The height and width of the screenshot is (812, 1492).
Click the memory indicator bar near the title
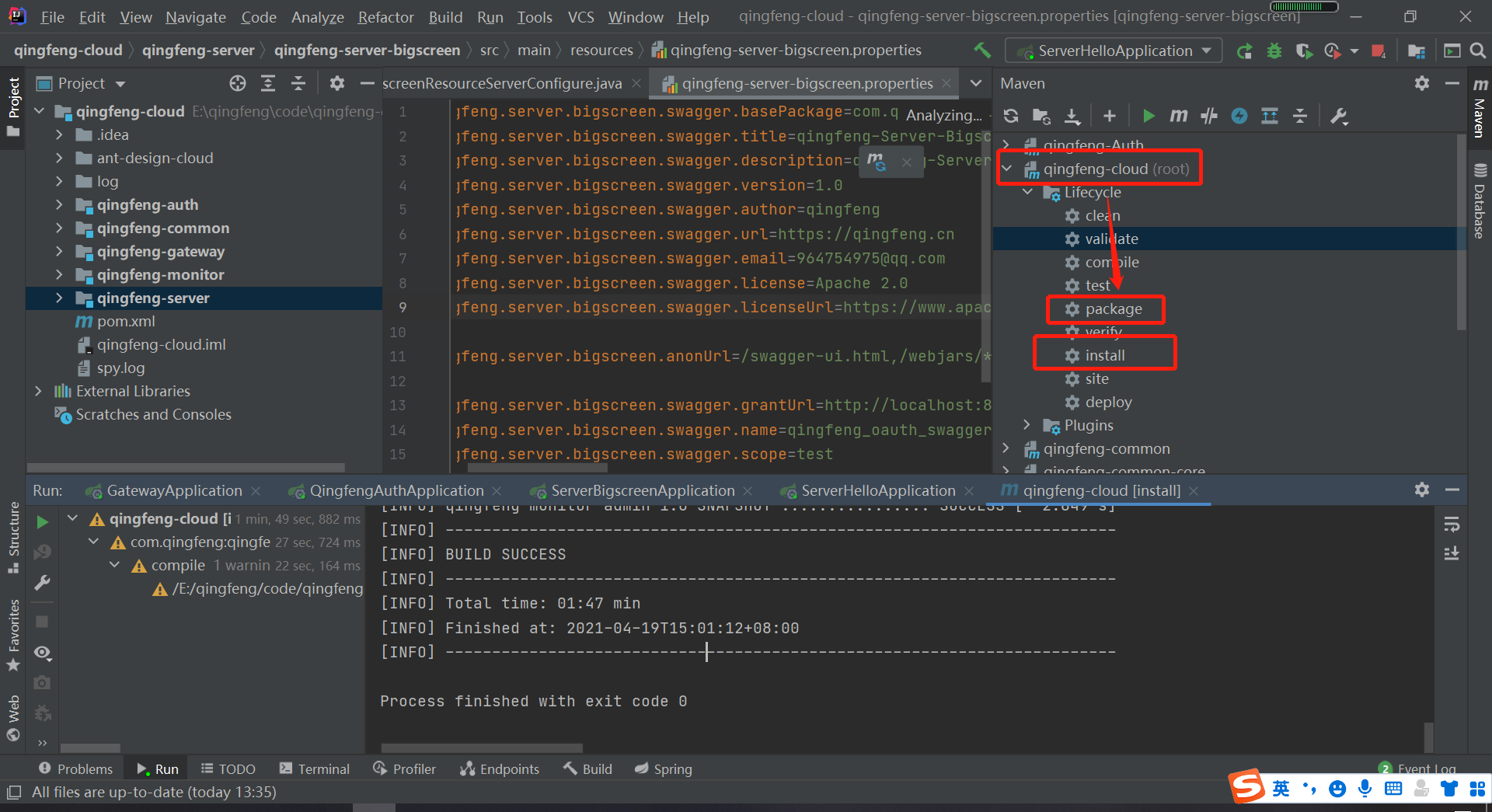(1304, 6)
